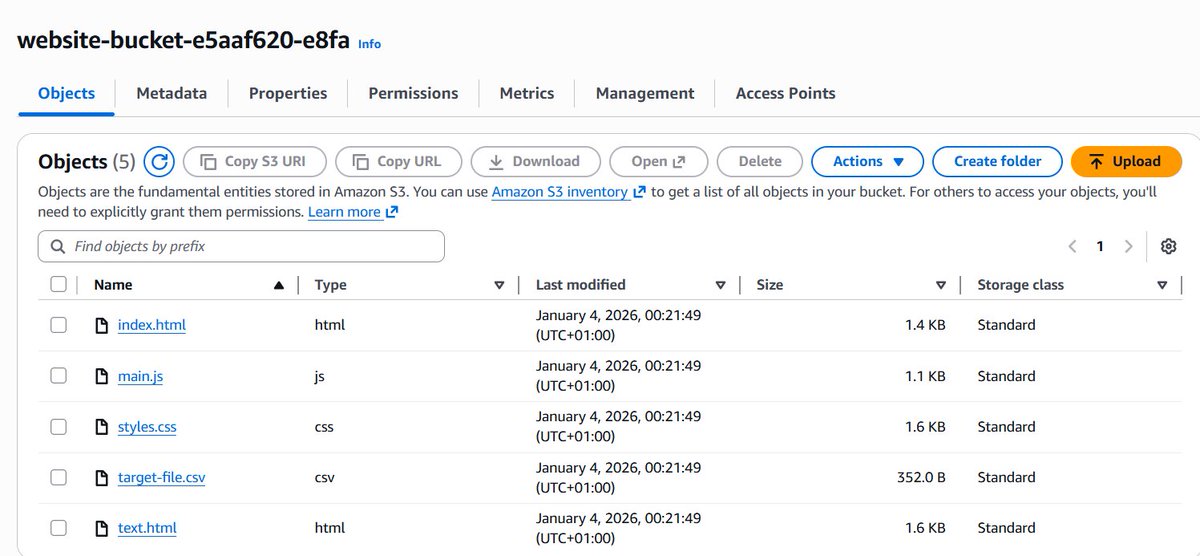
Task: Click the Copy S3 URI button
Action: coord(254,161)
